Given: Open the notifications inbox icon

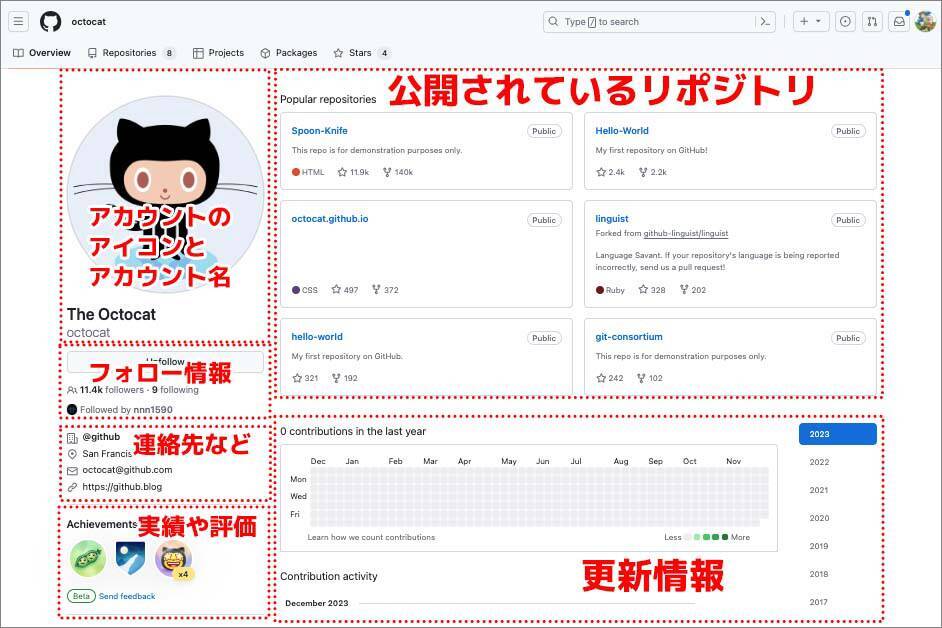Looking at the screenshot, I should [x=899, y=21].
